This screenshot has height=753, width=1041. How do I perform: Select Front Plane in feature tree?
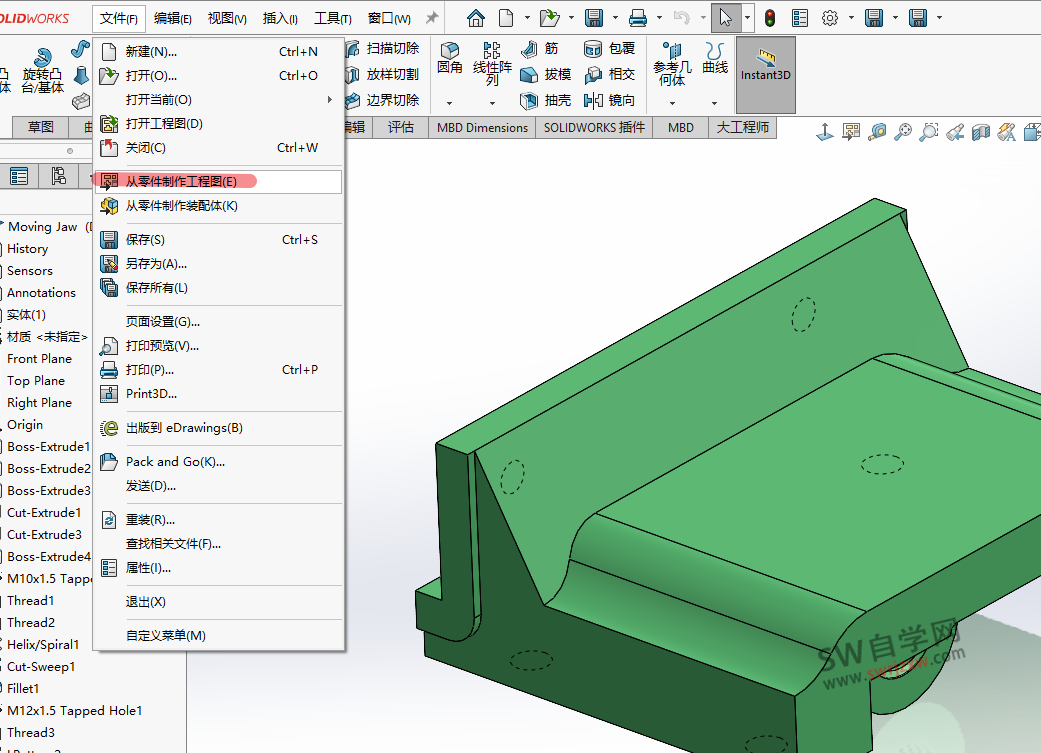coord(39,359)
